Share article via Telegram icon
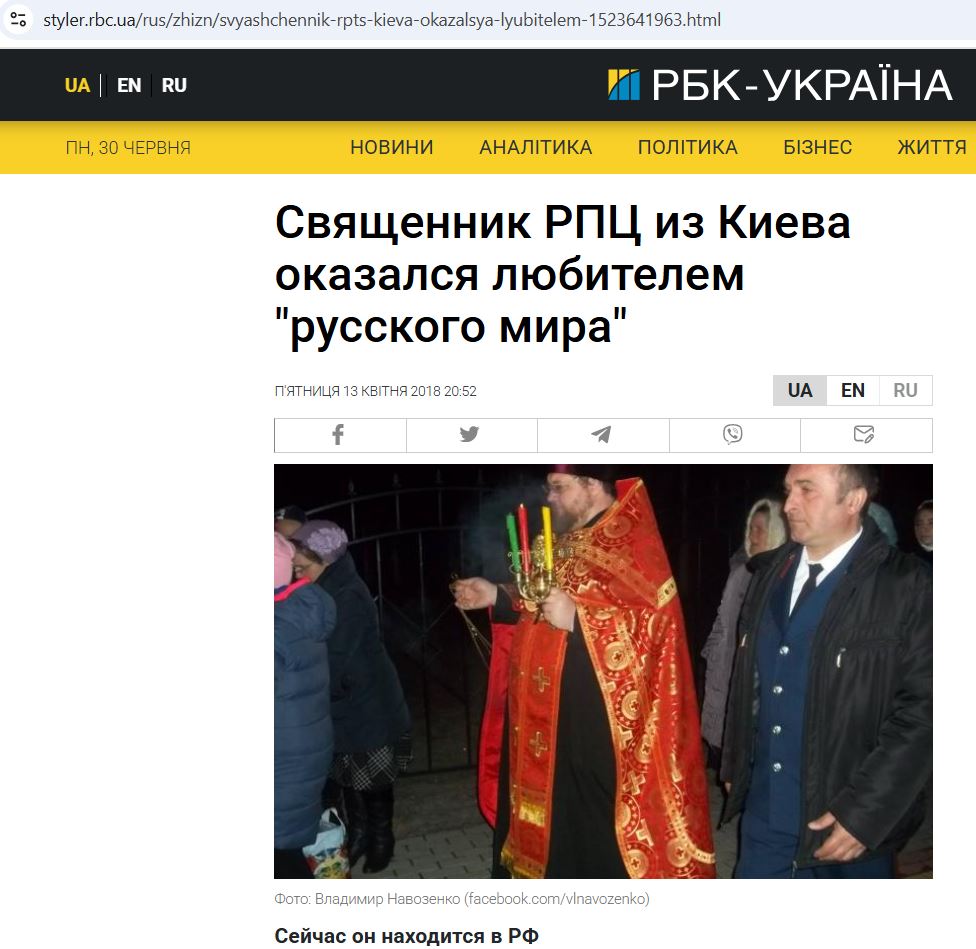 [x=603, y=435]
